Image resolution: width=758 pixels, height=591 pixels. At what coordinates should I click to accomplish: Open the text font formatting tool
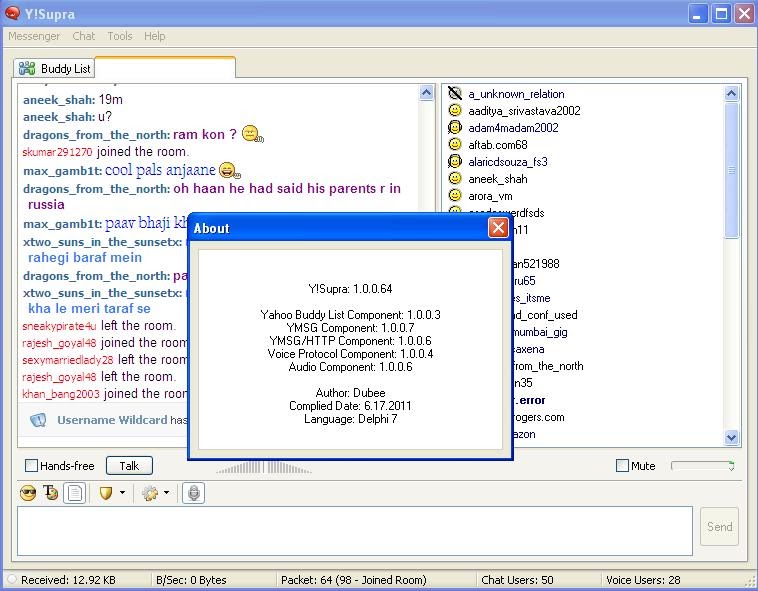[x=50, y=493]
